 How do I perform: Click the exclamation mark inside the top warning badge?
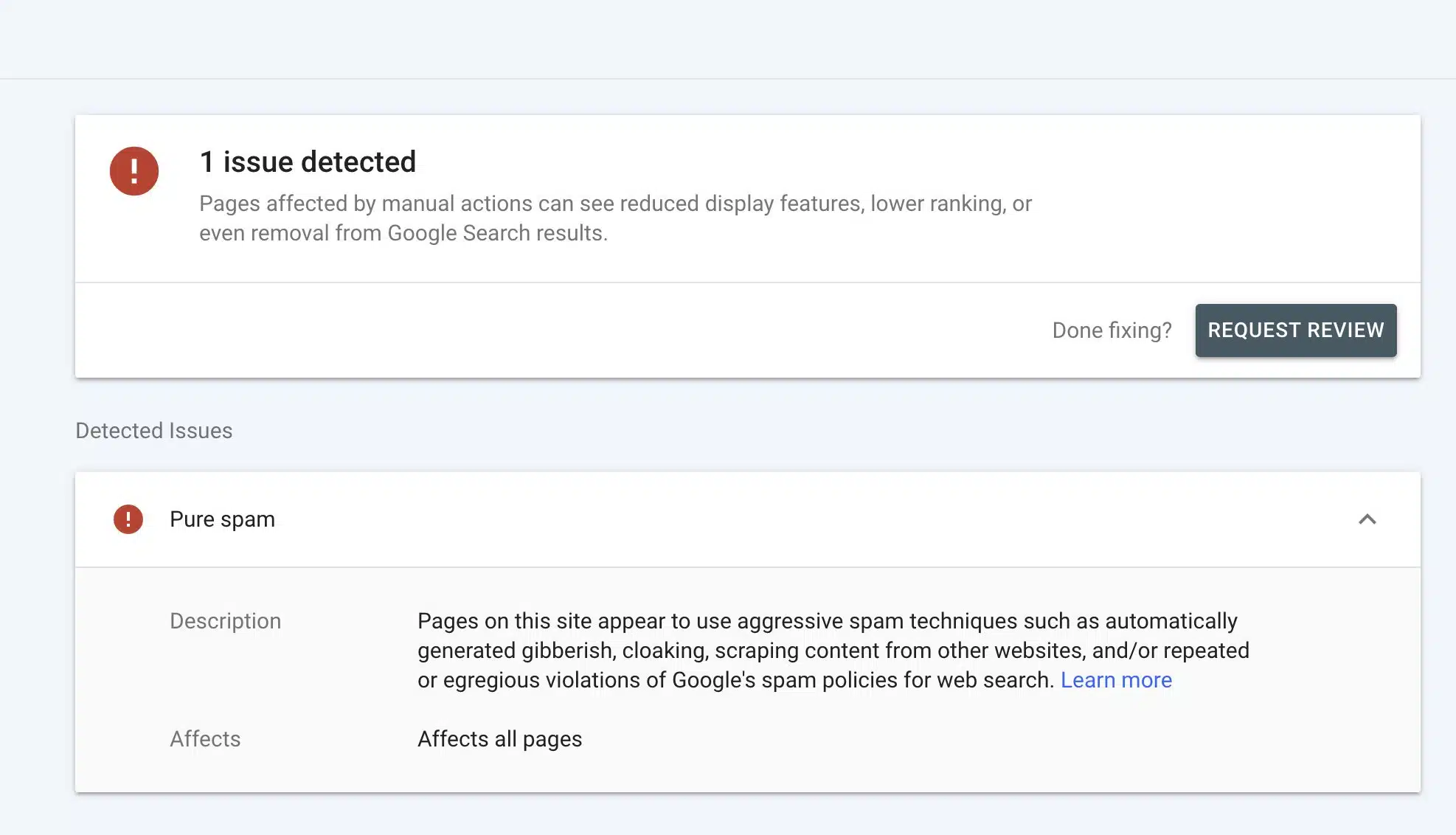click(134, 170)
